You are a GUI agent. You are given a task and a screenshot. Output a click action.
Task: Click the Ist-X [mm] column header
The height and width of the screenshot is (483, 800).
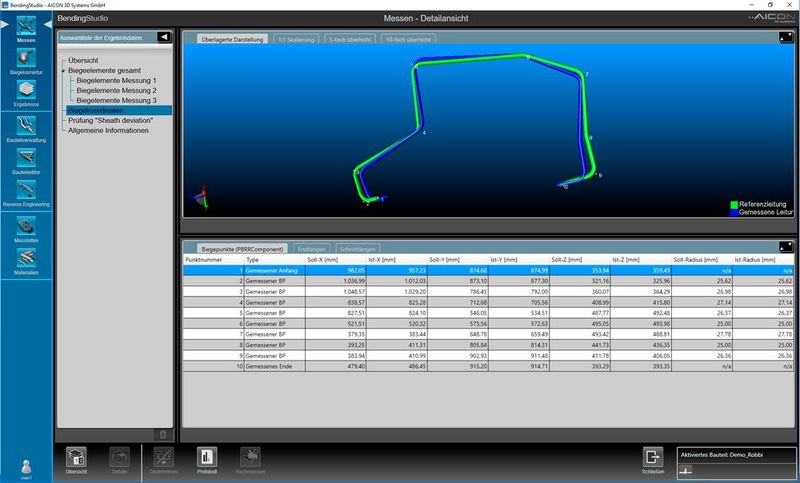pos(396,260)
